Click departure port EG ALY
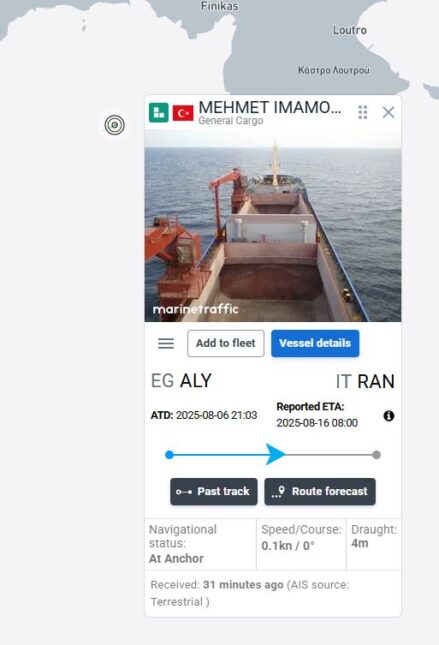 click(x=181, y=381)
